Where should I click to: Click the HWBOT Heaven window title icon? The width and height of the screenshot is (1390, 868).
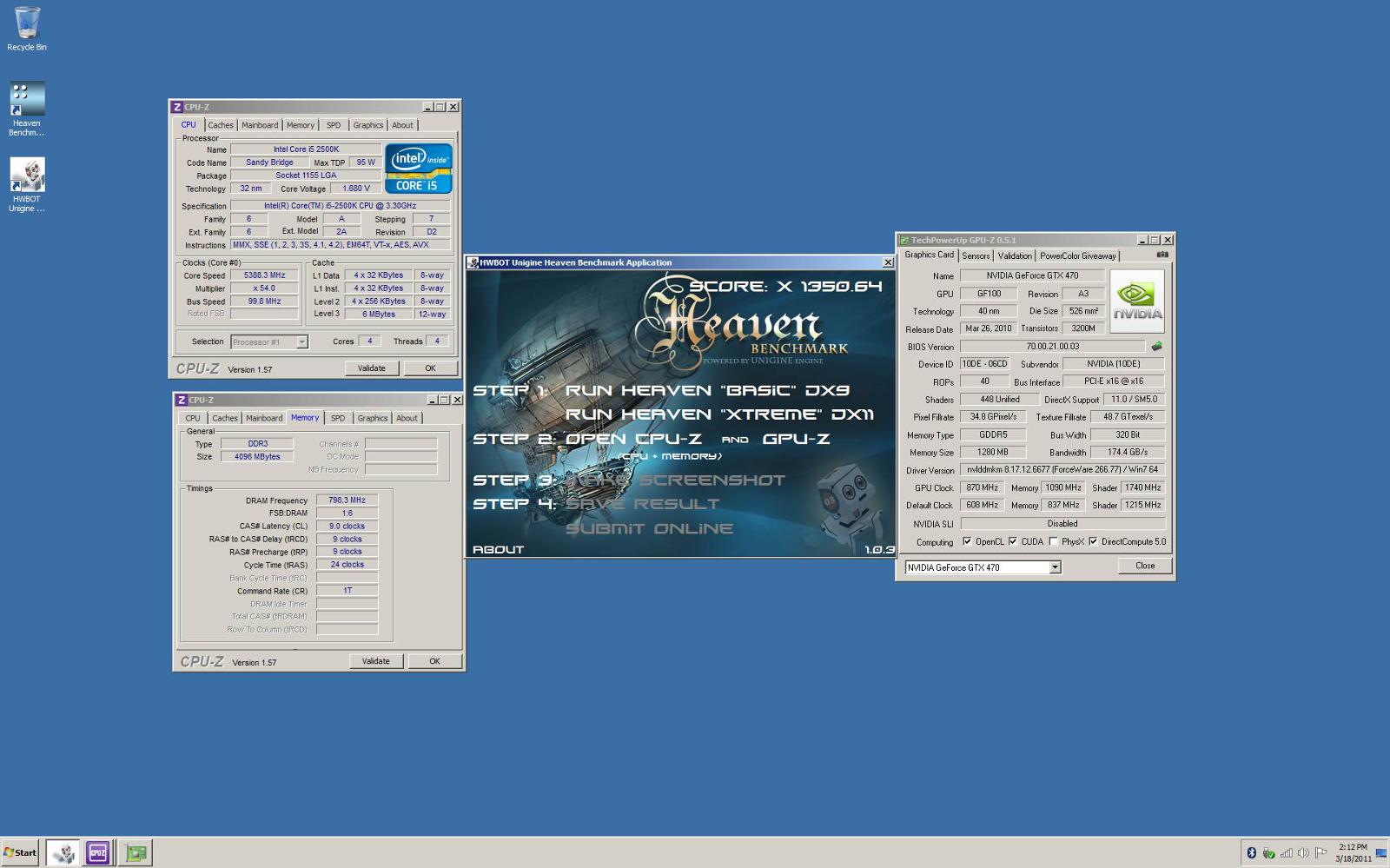tap(473, 262)
